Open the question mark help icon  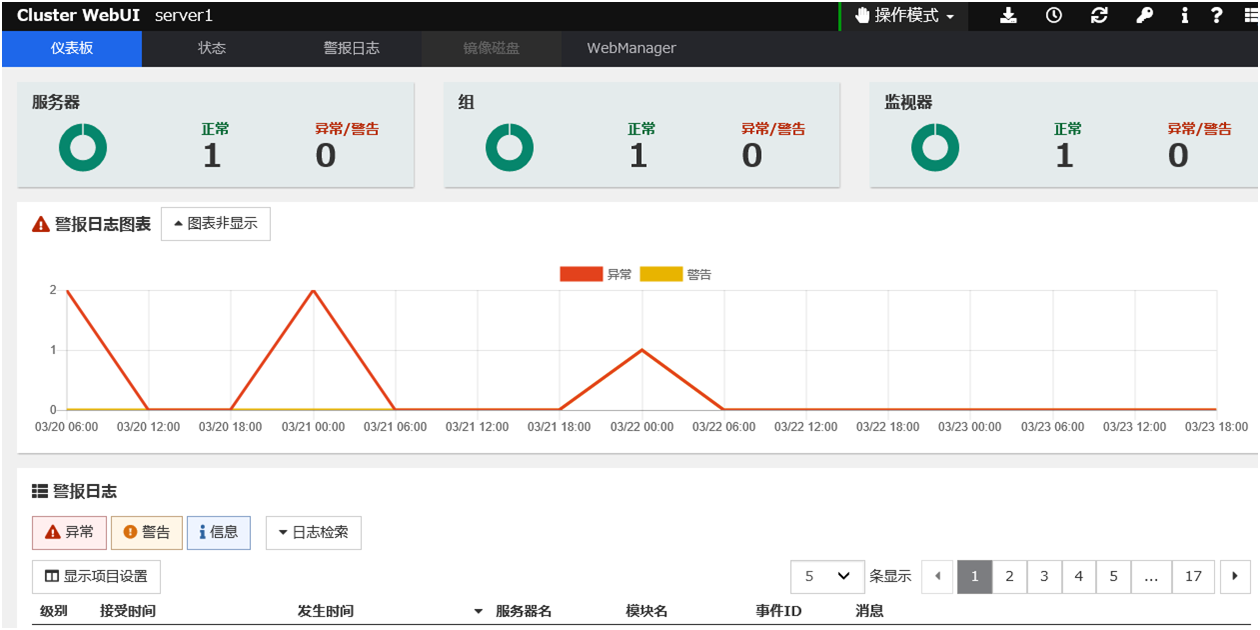click(x=1216, y=16)
